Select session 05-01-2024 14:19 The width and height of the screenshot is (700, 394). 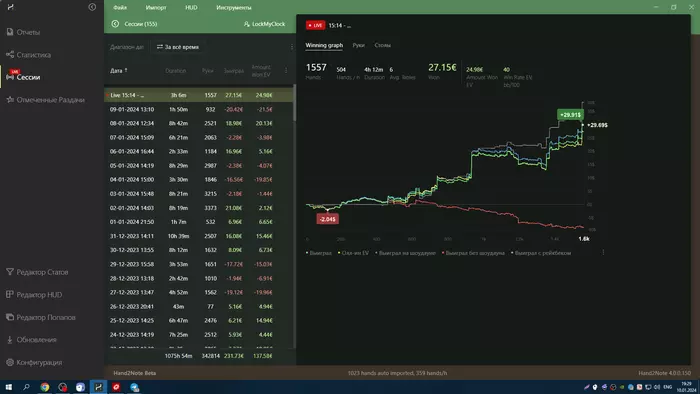tap(199, 166)
